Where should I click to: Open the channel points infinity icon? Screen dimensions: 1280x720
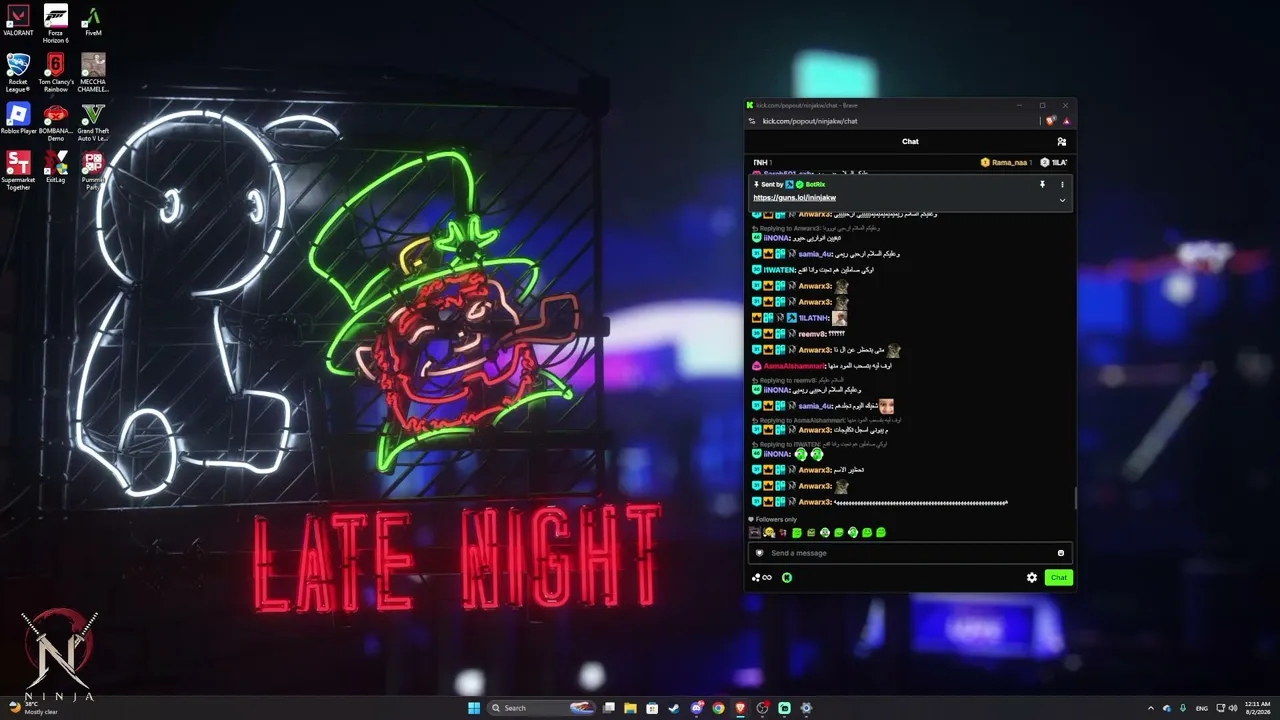pyautogui.click(x=762, y=577)
